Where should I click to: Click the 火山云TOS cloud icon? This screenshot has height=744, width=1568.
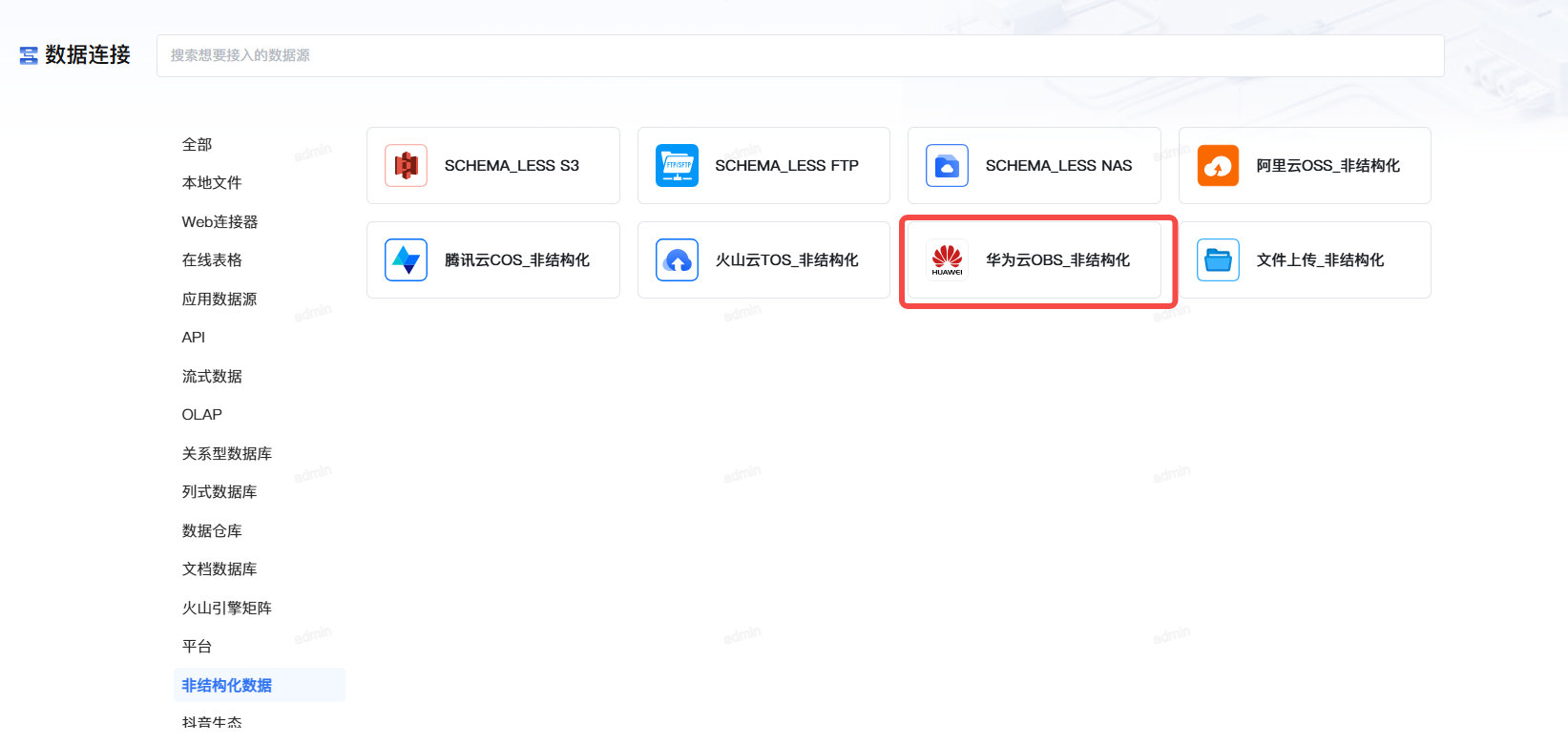tap(677, 259)
